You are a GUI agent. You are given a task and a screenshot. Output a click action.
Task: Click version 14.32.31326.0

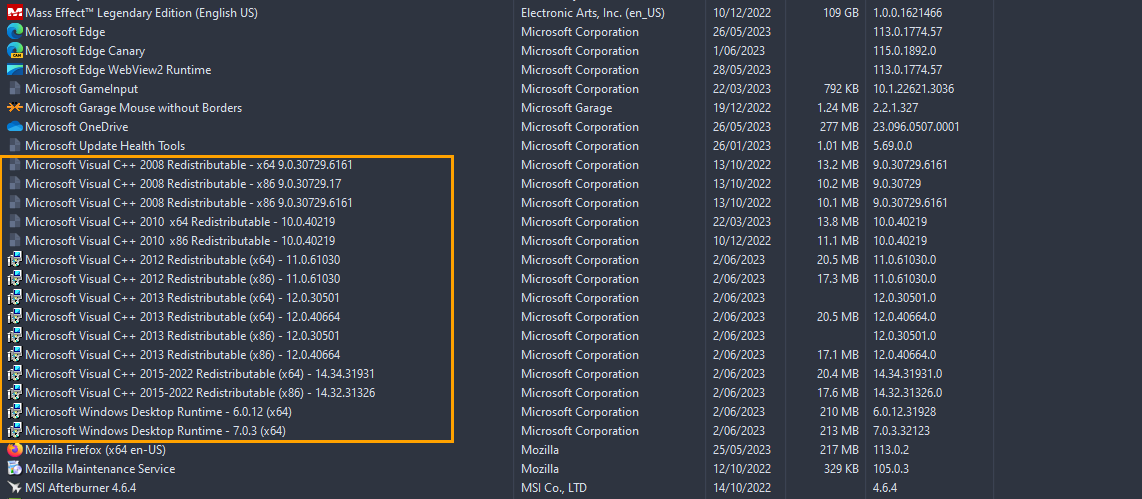pyautogui.click(x=907, y=393)
